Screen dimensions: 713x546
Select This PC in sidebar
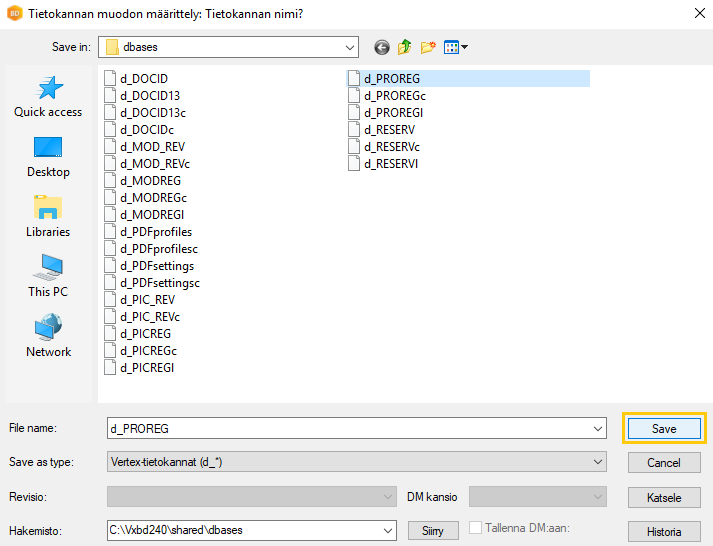[48, 277]
